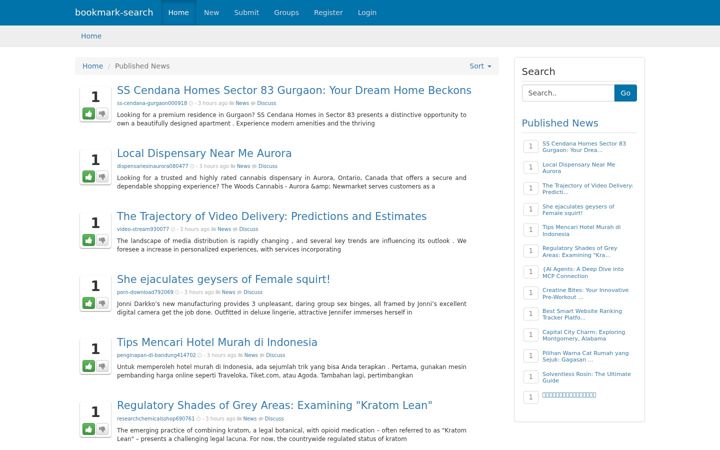
Task: Downvote the Female squirt story
Action: 102,303
